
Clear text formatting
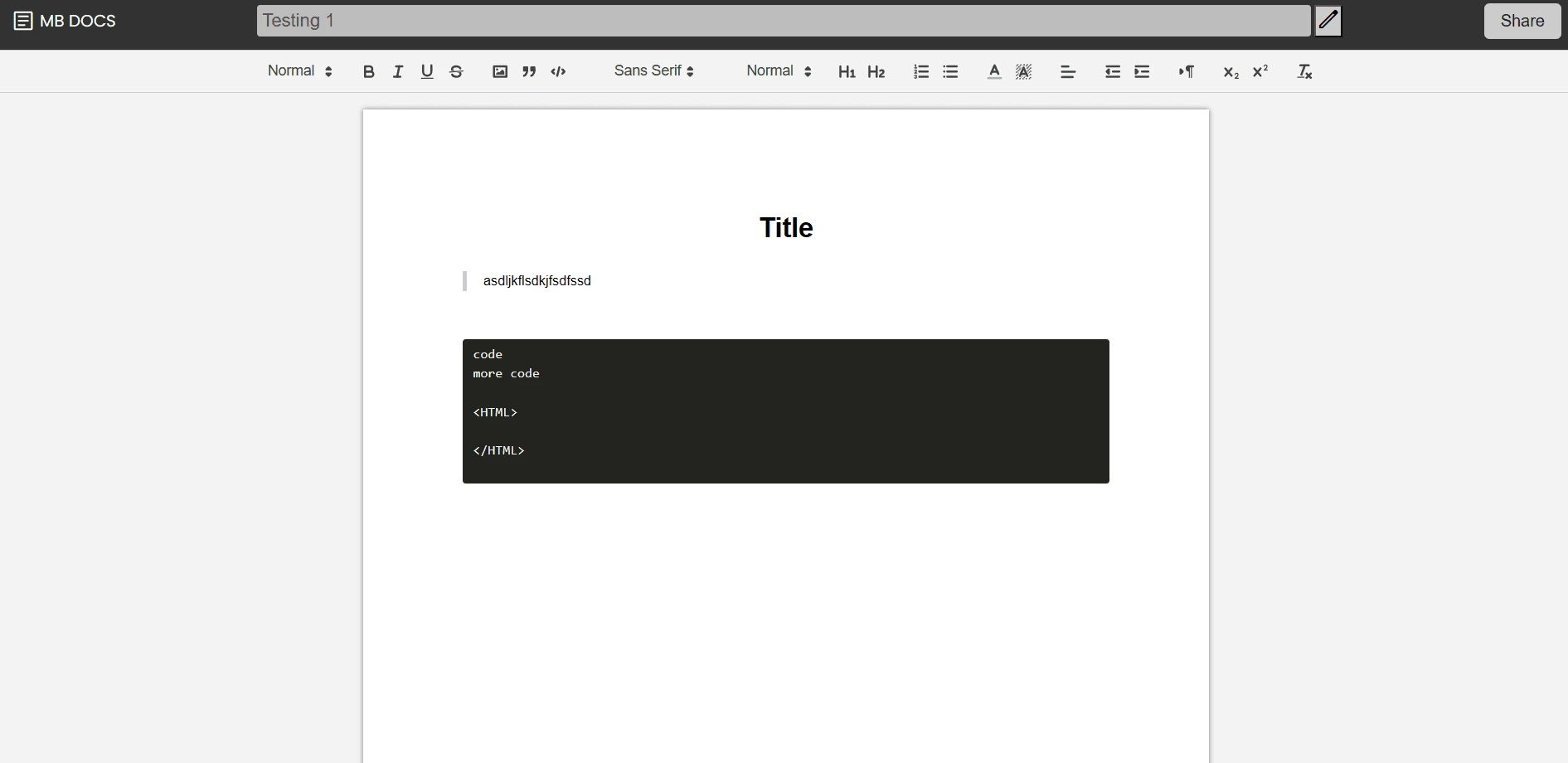(x=1304, y=71)
